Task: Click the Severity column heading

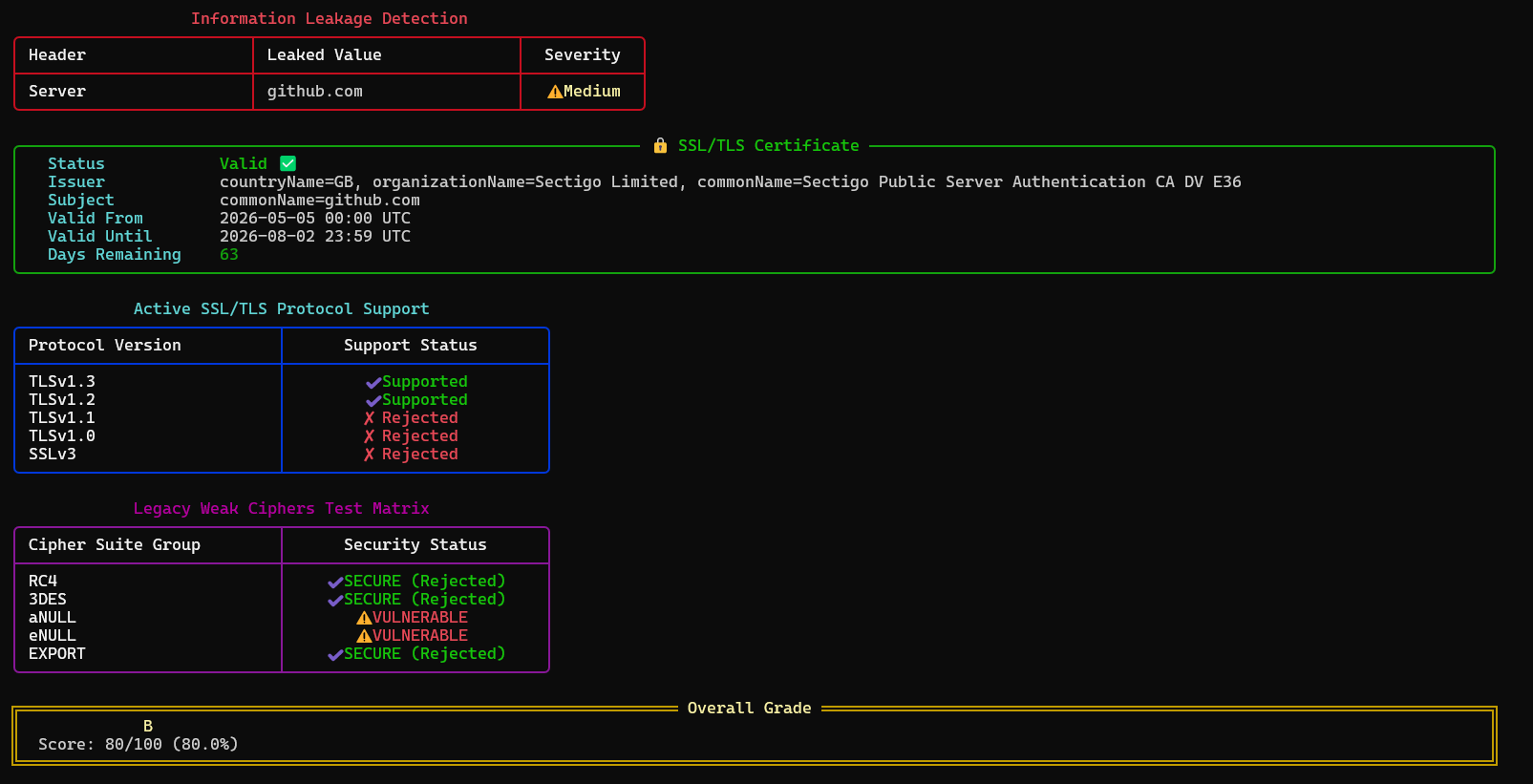Action: tap(583, 54)
